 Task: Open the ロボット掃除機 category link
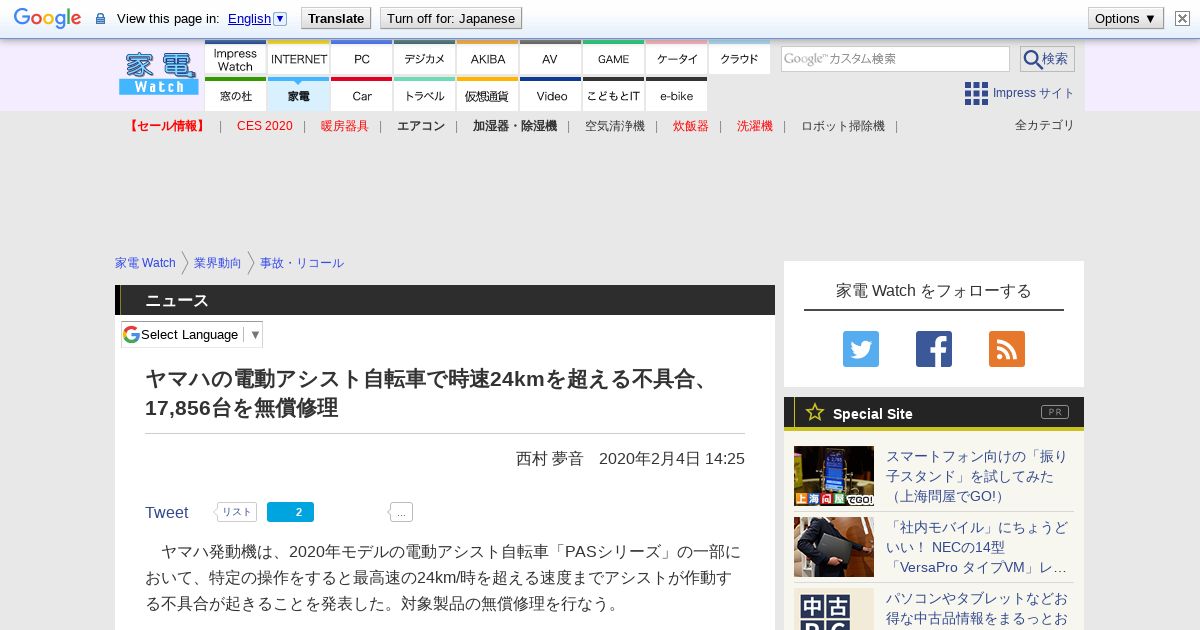point(843,126)
